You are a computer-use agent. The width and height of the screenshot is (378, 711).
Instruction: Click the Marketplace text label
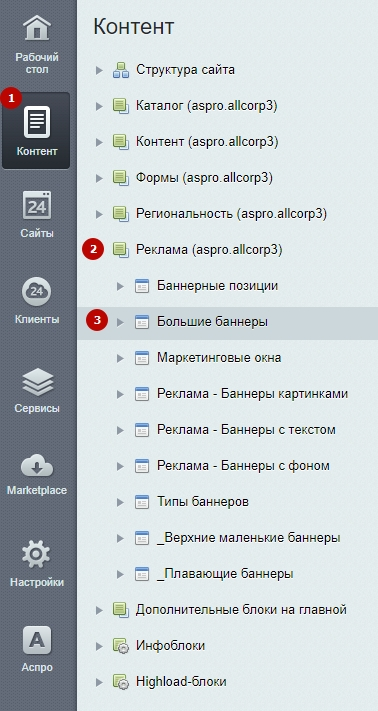click(37, 490)
